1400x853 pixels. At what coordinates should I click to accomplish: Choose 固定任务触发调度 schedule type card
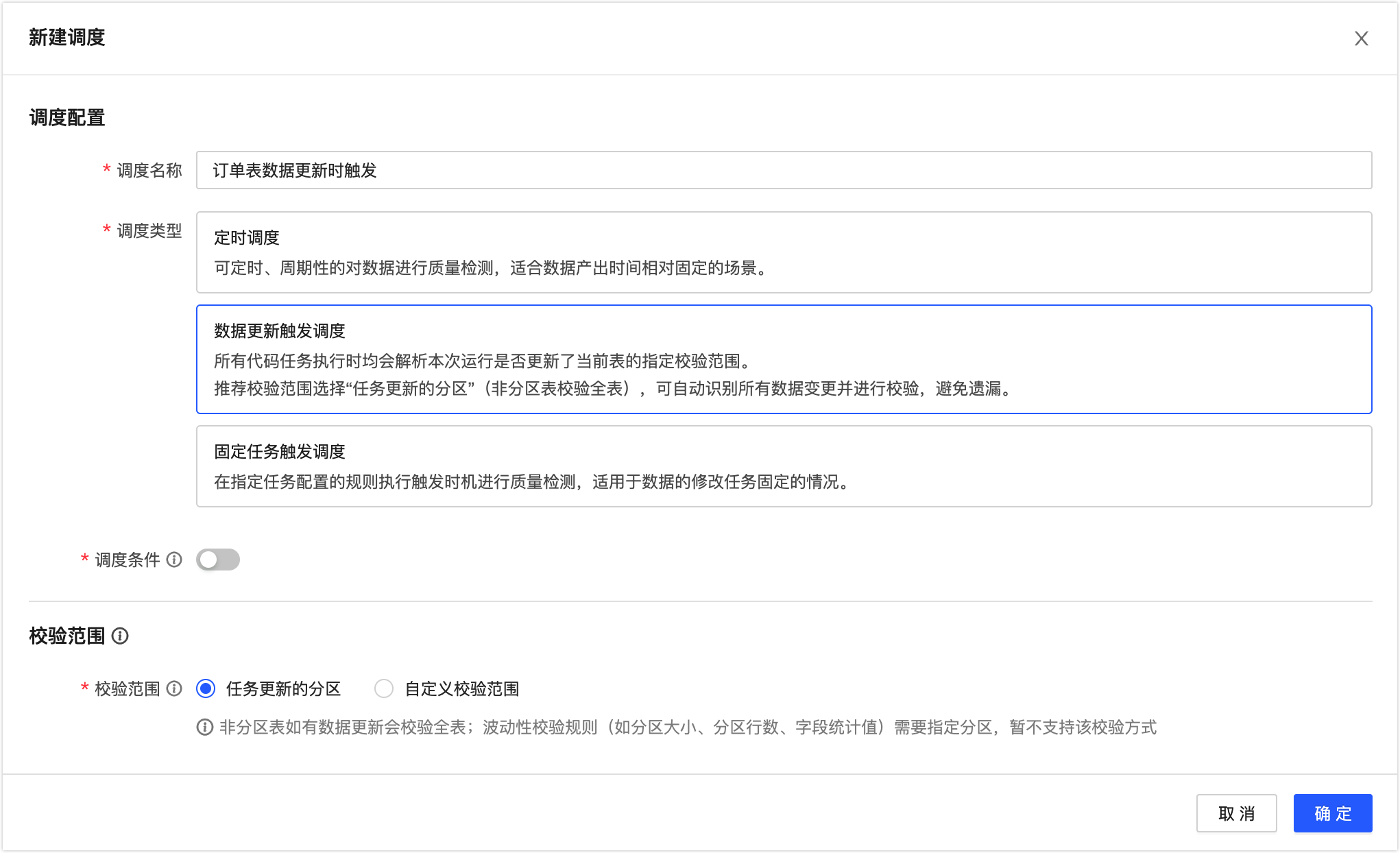(x=784, y=466)
